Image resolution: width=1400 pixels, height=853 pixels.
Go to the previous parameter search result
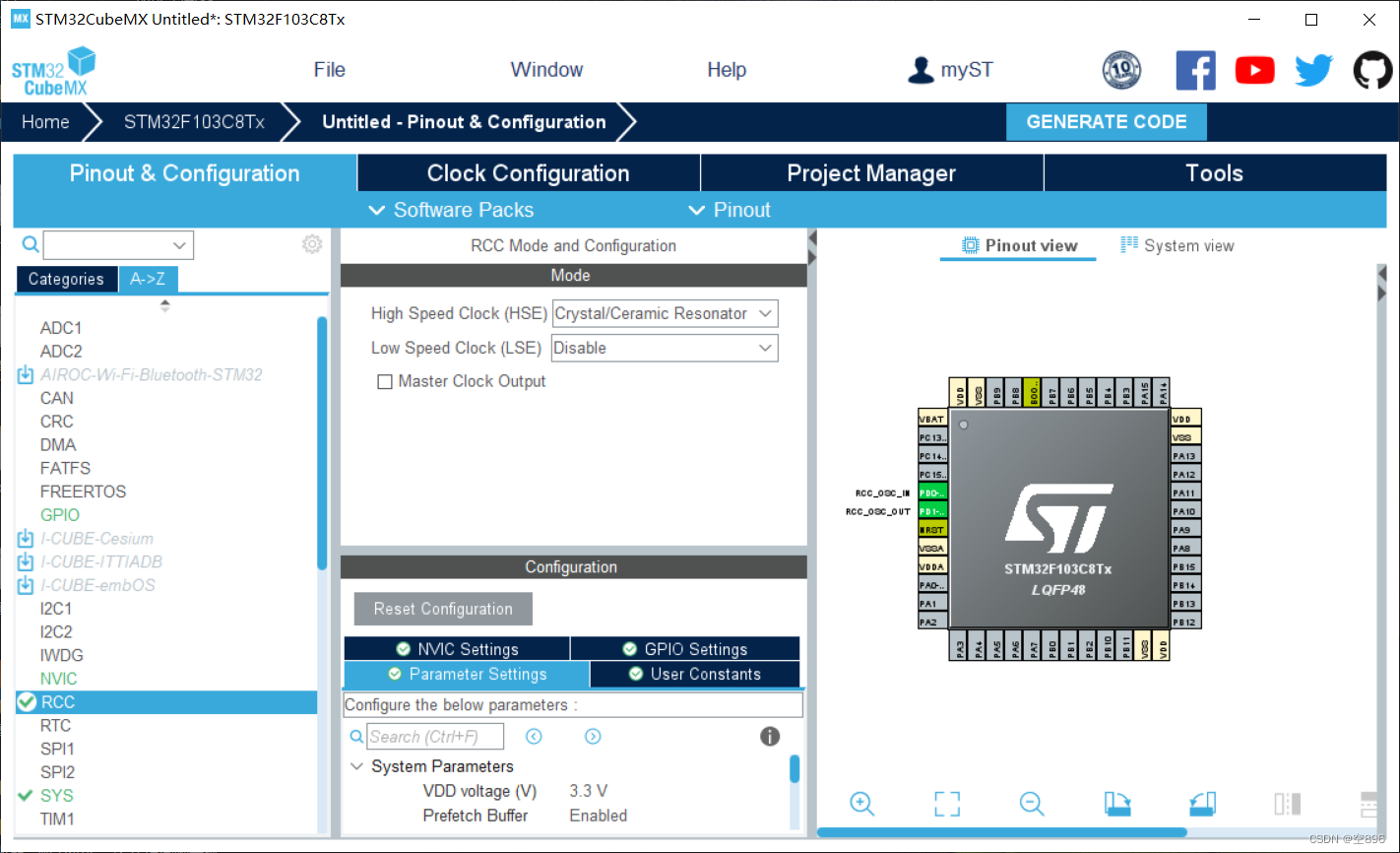[x=534, y=736]
